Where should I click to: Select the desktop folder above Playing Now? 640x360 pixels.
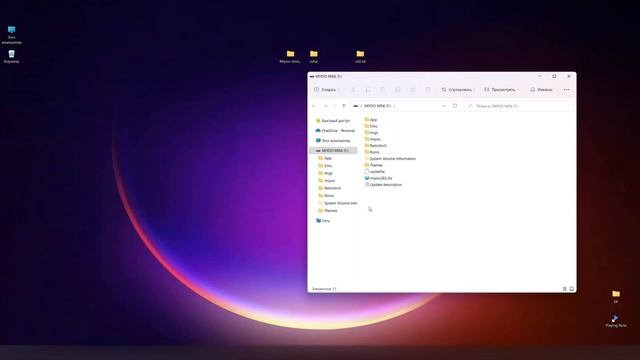point(616,297)
